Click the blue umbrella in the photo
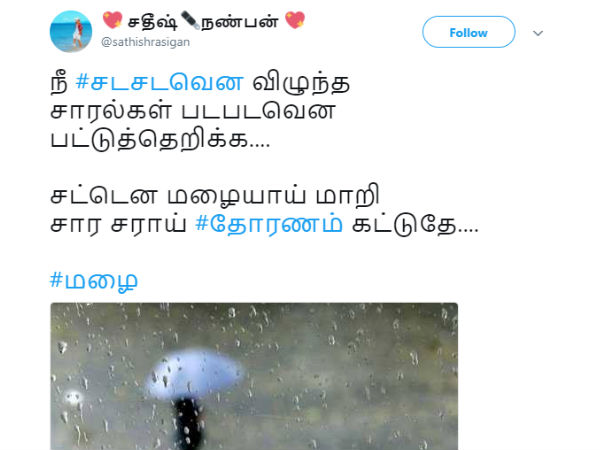 (x=195, y=373)
